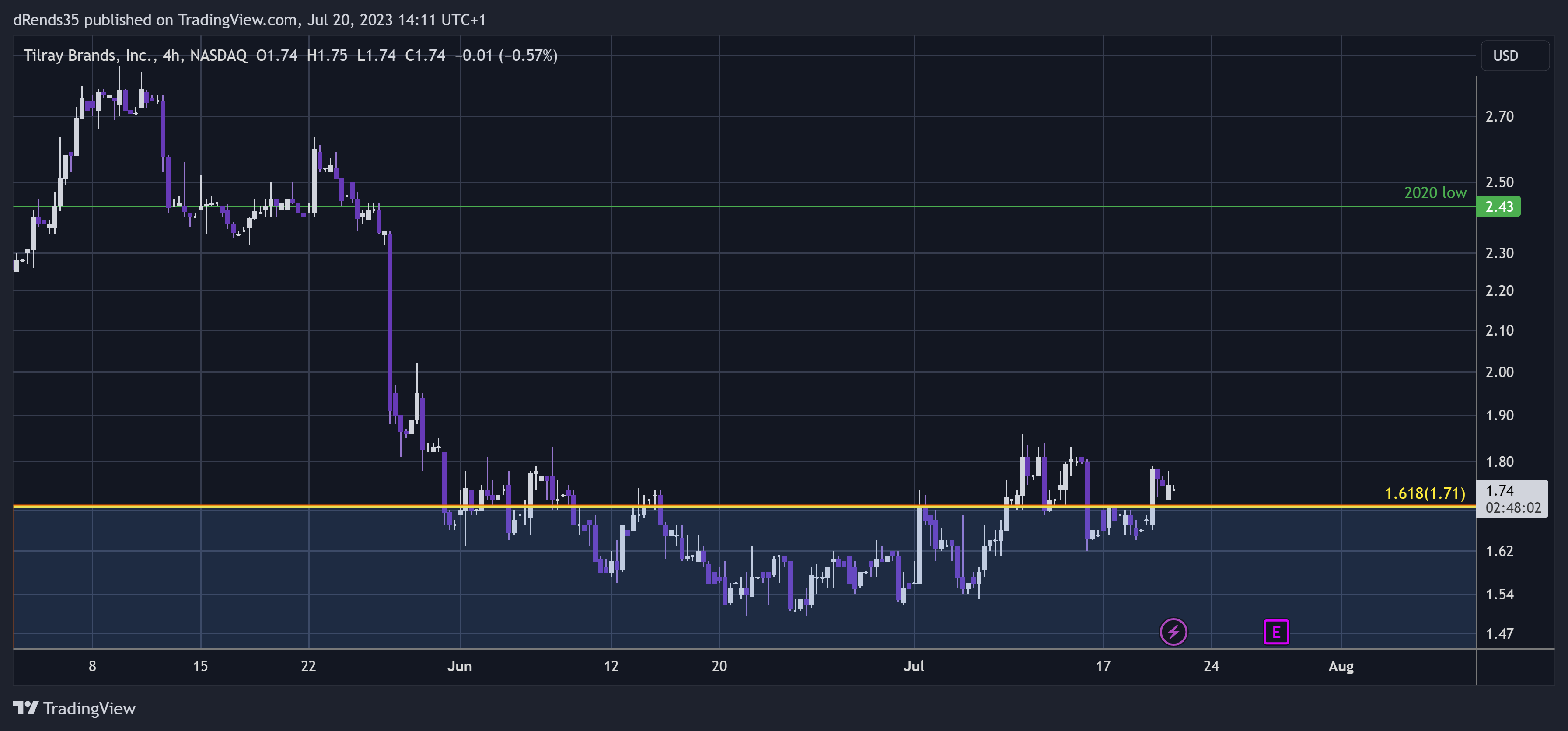Select the '2020 low' green line label

[1435, 193]
